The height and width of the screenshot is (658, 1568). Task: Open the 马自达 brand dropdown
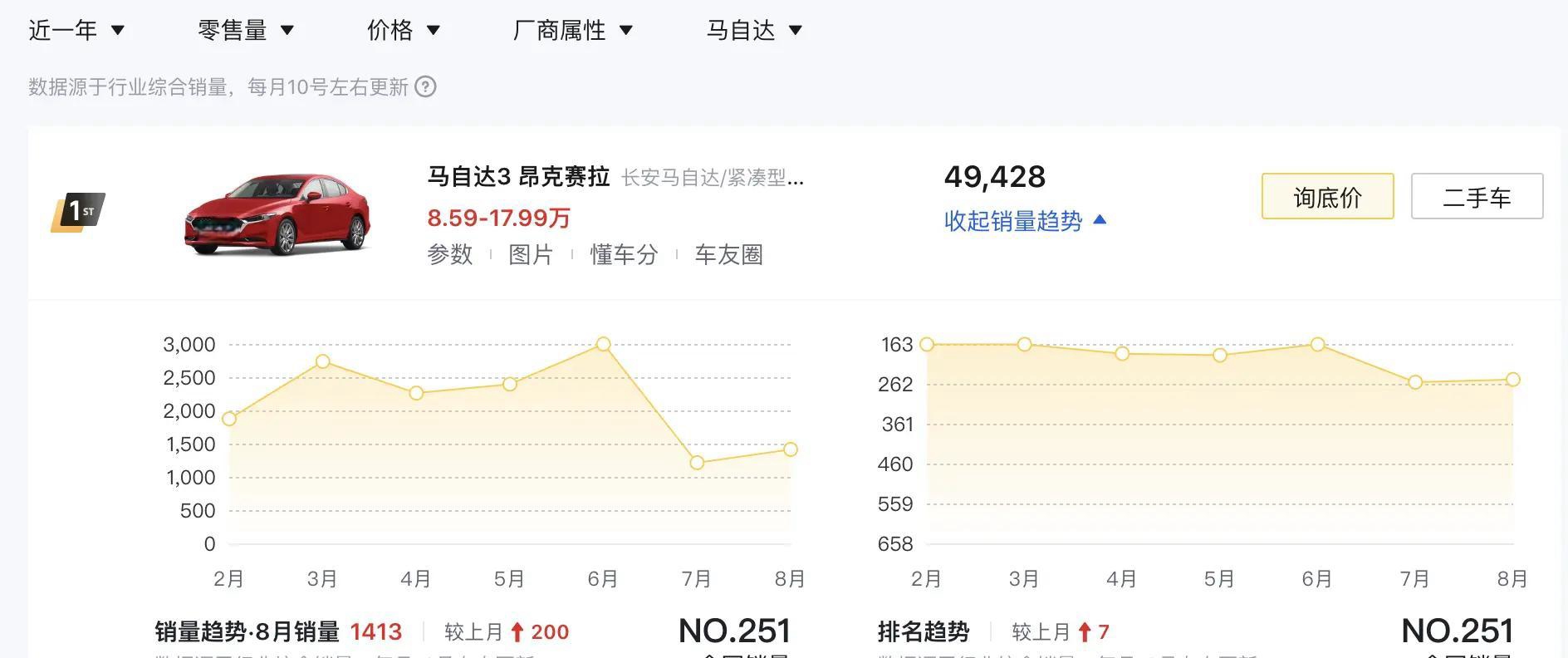pyautogui.click(x=754, y=31)
